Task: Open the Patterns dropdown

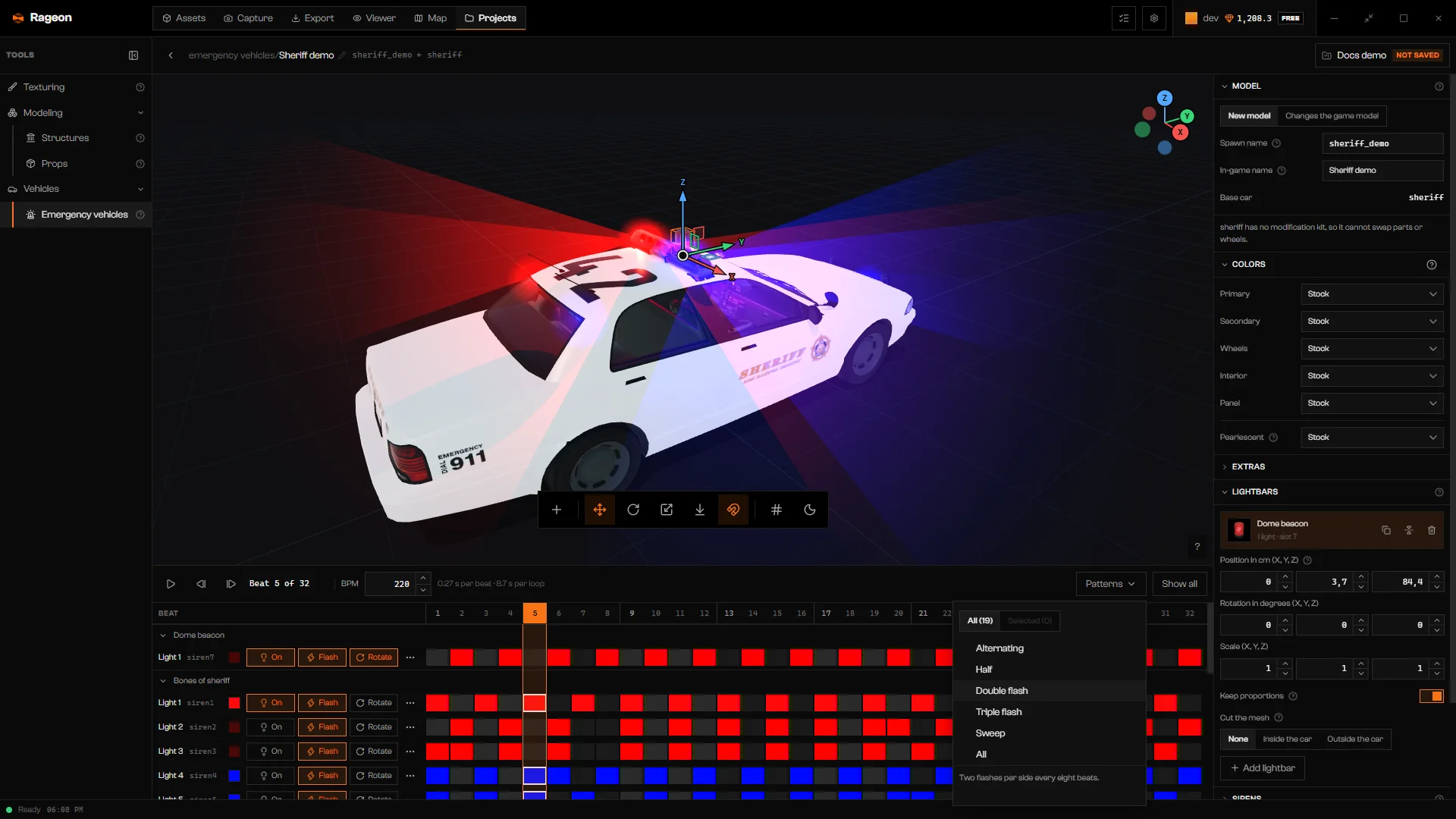Action: pyautogui.click(x=1110, y=584)
